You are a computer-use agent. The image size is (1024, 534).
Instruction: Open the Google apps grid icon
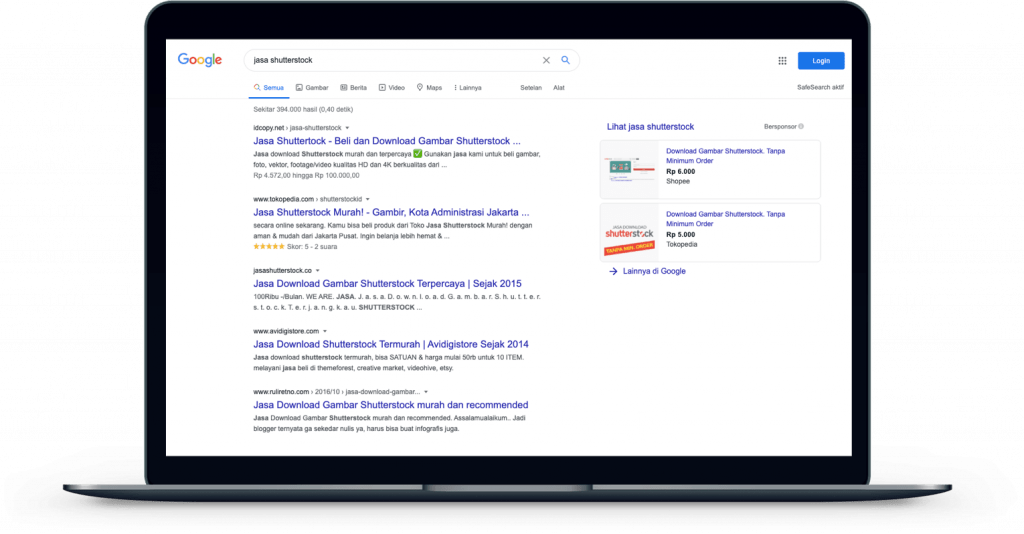click(x=782, y=61)
